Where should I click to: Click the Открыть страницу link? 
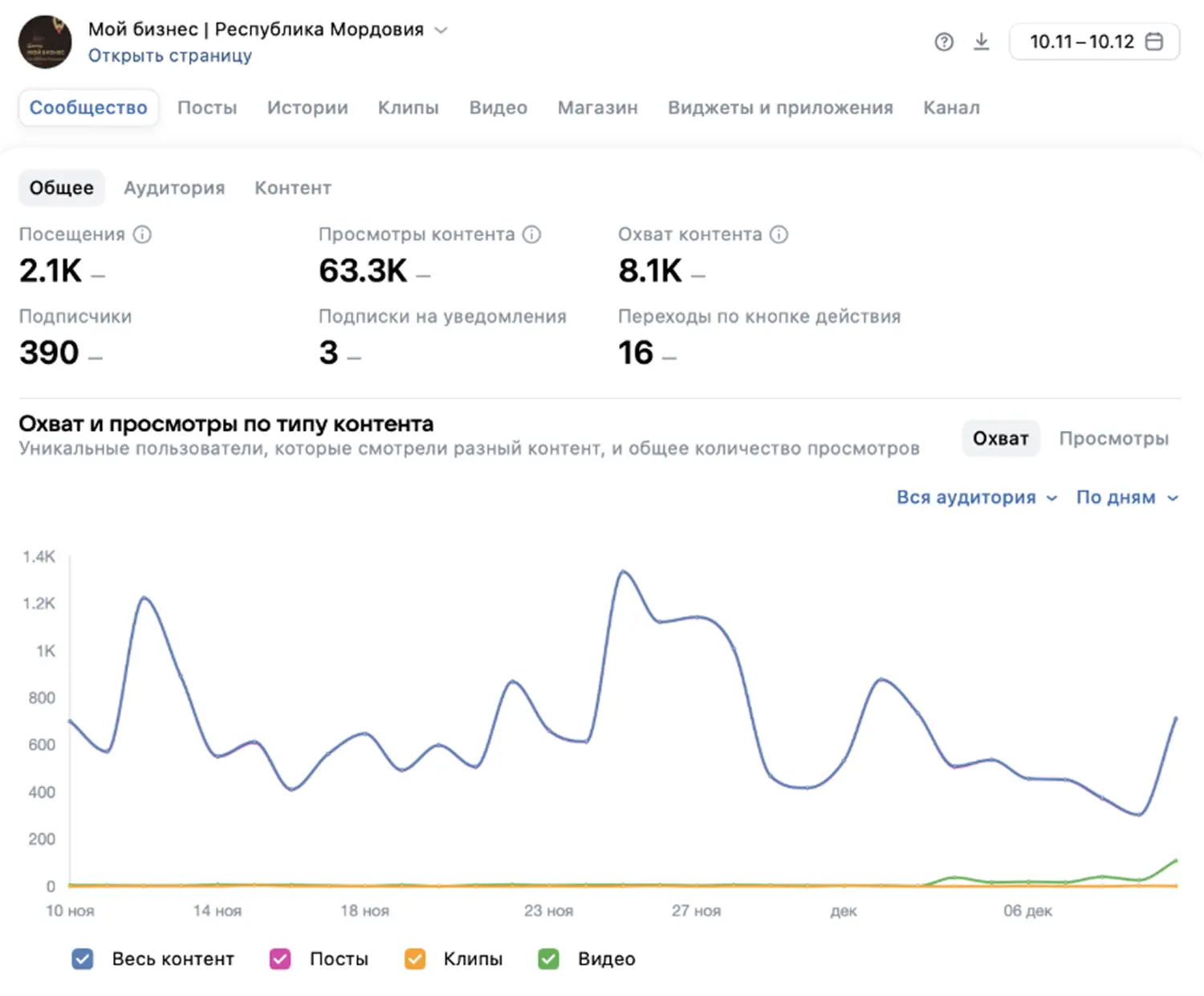pyautogui.click(x=170, y=55)
